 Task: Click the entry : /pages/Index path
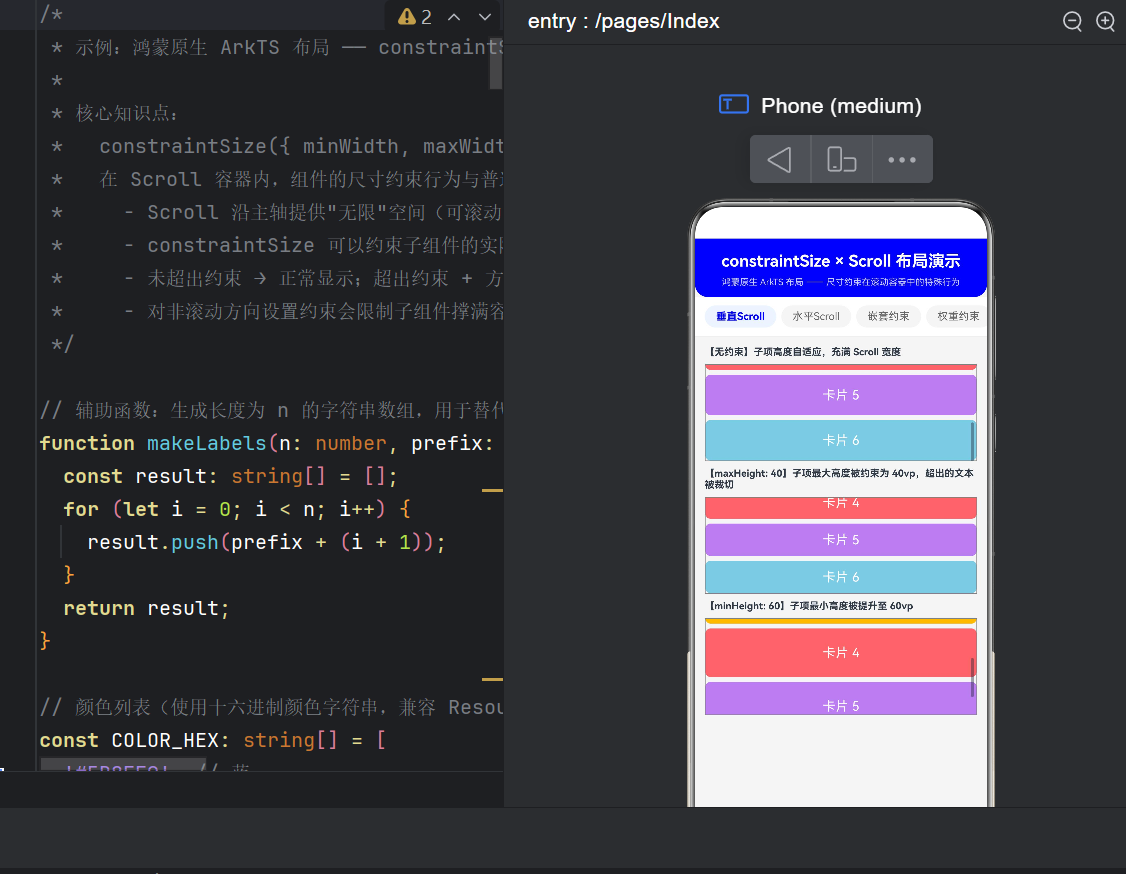click(623, 22)
